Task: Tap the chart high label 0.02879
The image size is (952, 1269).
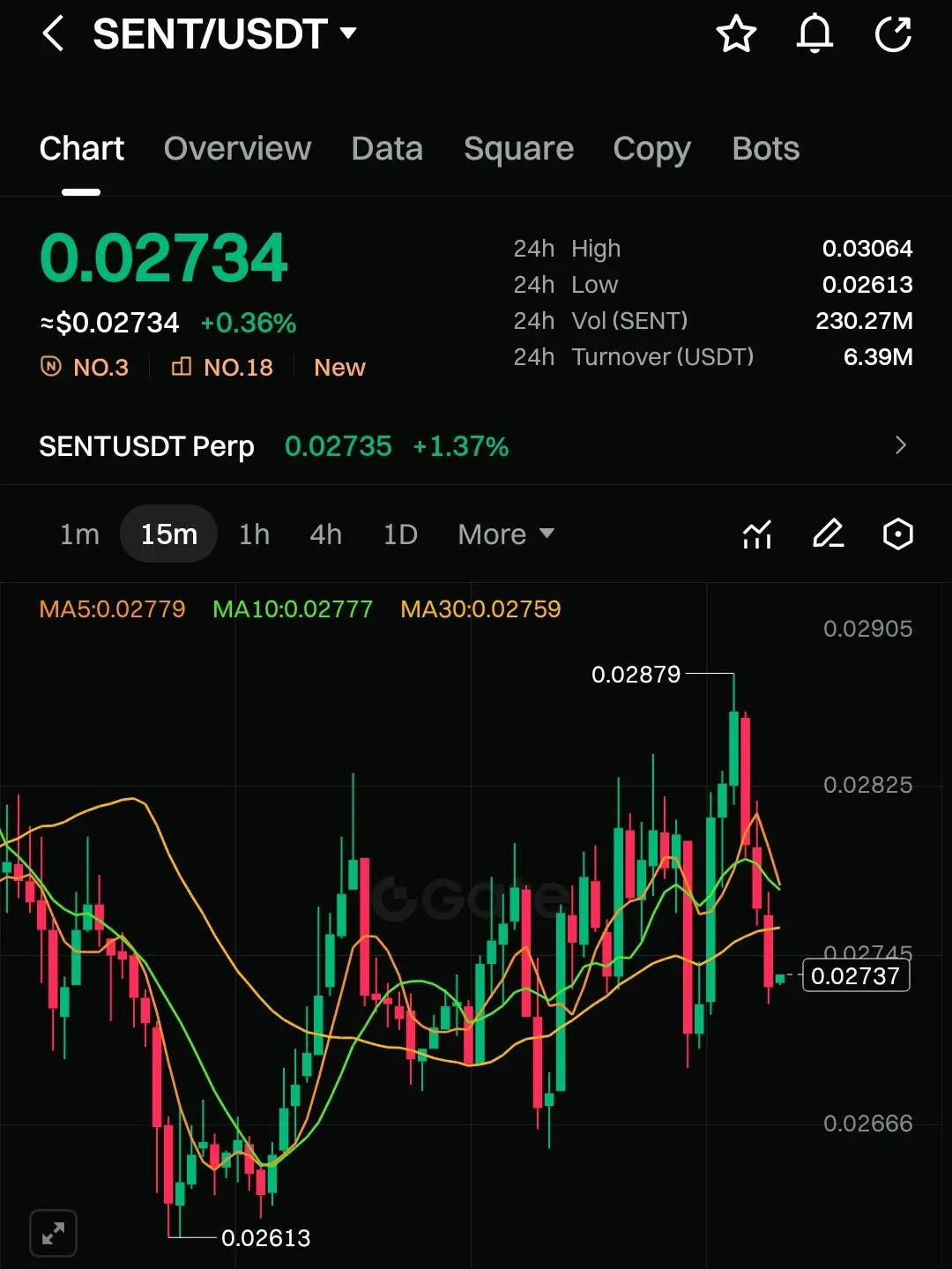Action: pyautogui.click(x=636, y=675)
